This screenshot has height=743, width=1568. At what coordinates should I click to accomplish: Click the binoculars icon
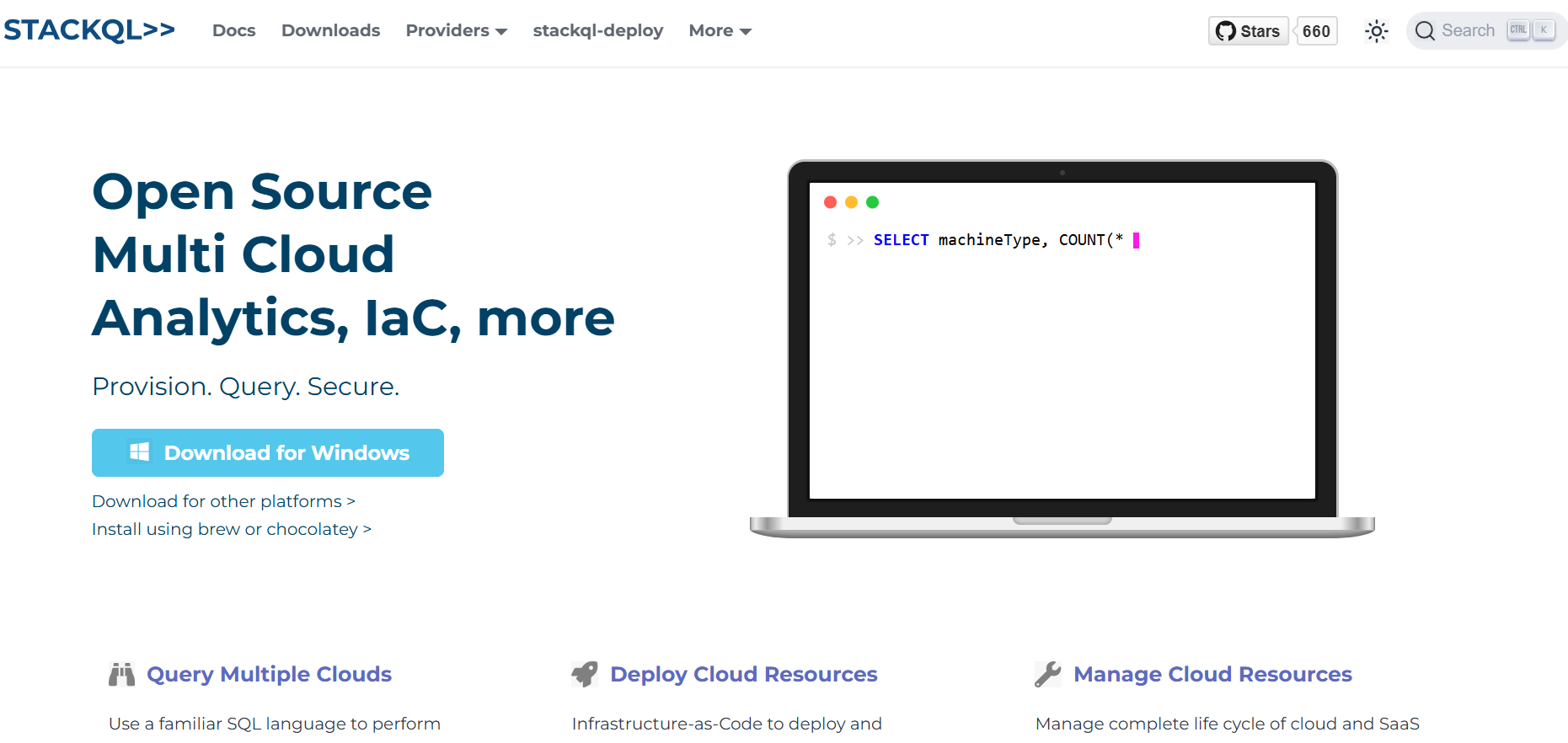coord(121,674)
